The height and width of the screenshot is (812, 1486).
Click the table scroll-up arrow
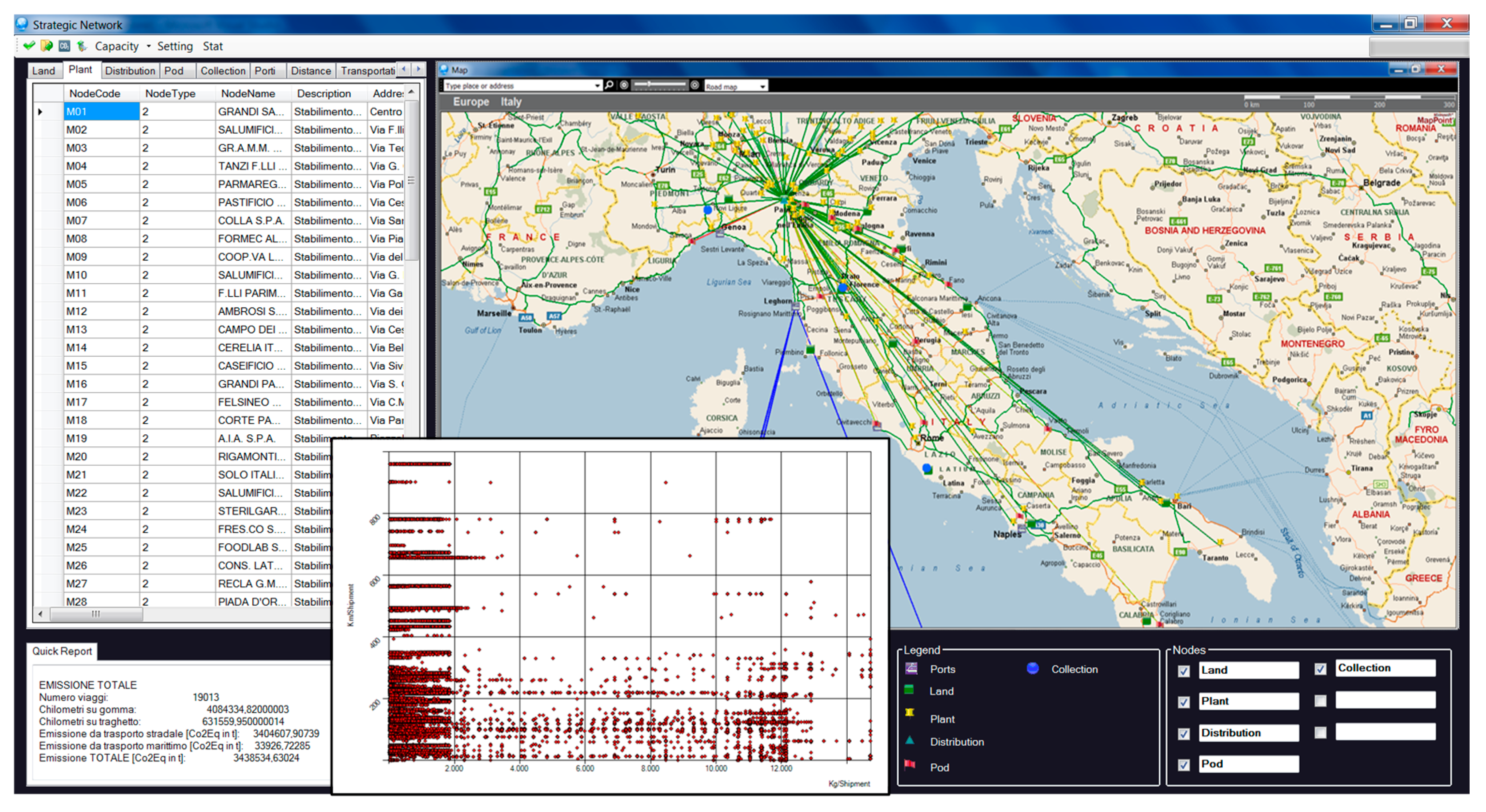pos(411,92)
